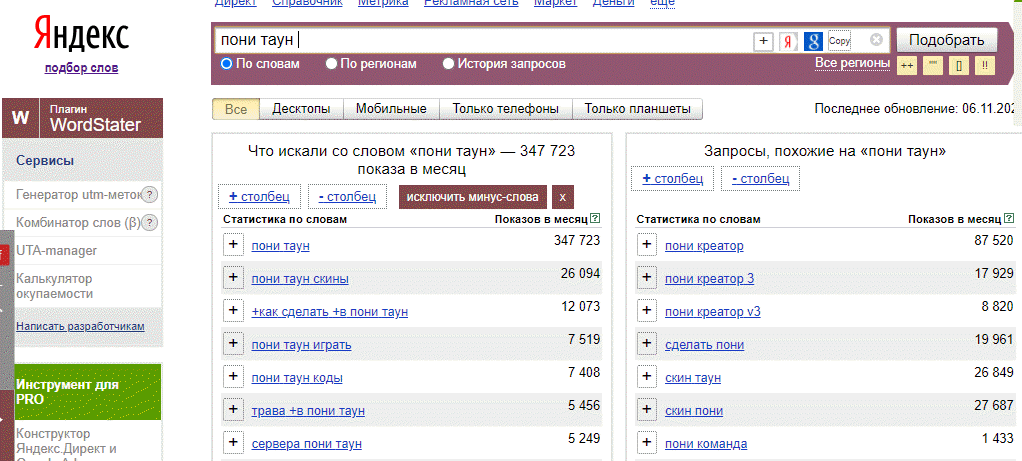Open the 'Все регионы' region selector
1022x461 pixels.
[x=852, y=63]
